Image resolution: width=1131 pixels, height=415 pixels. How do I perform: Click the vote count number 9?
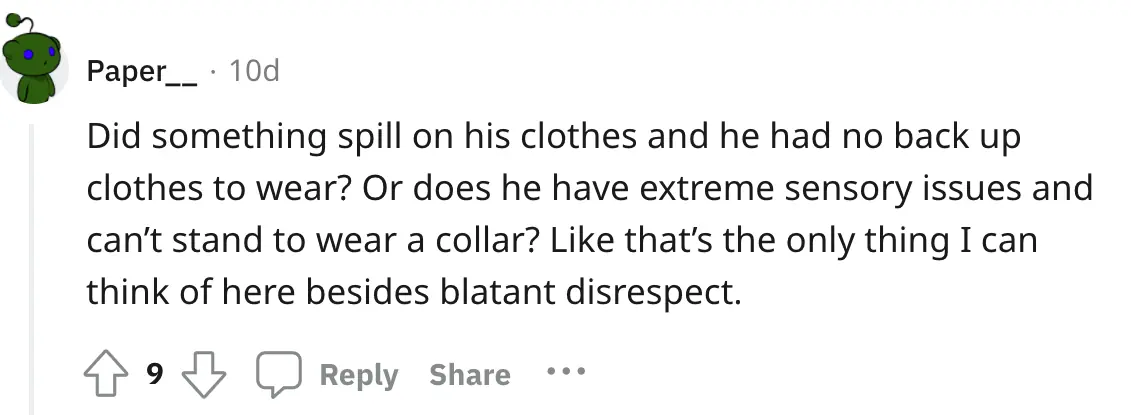(154, 375)
